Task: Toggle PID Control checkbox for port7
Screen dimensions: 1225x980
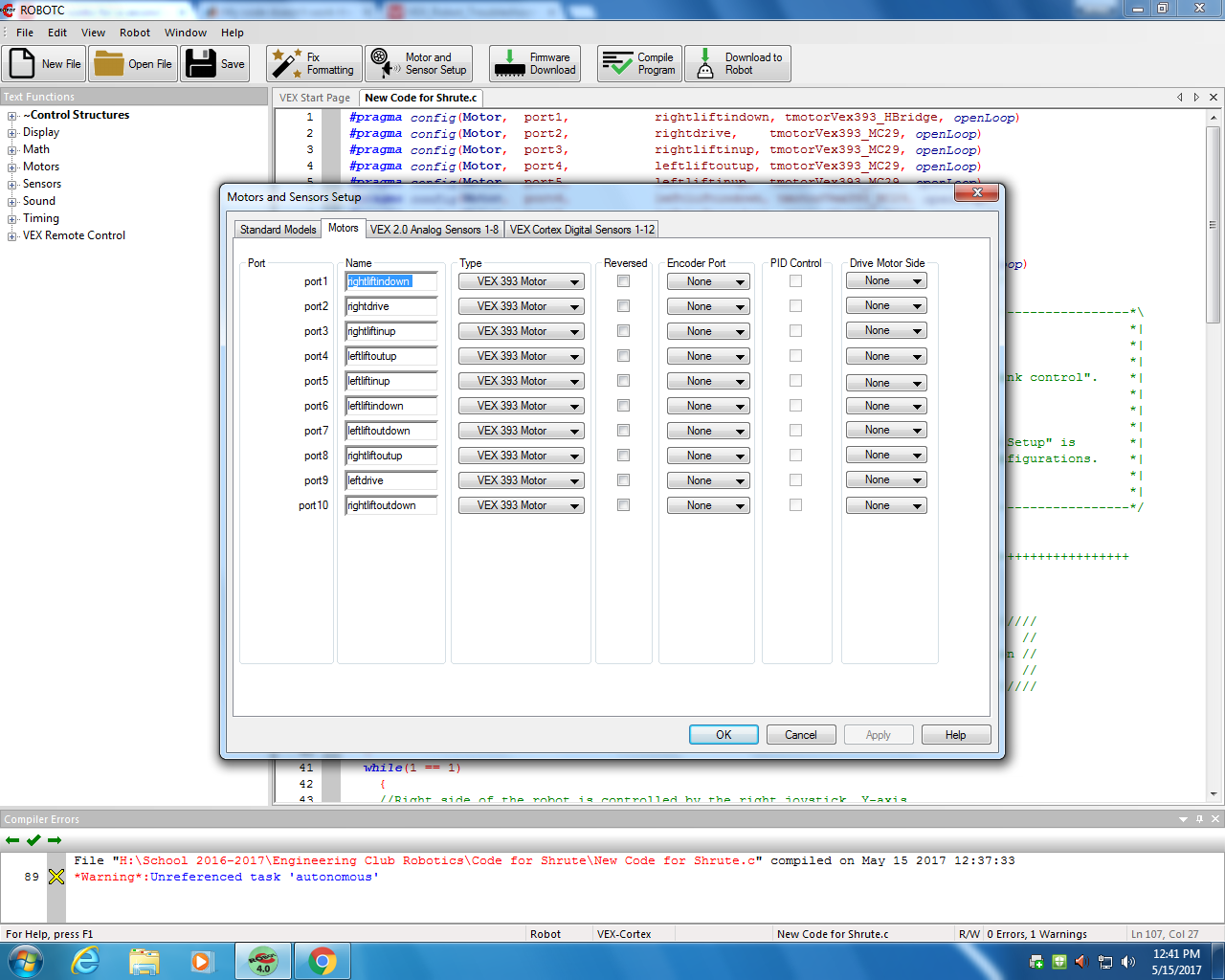Action: pyautogui.click(x=796, y=431)
